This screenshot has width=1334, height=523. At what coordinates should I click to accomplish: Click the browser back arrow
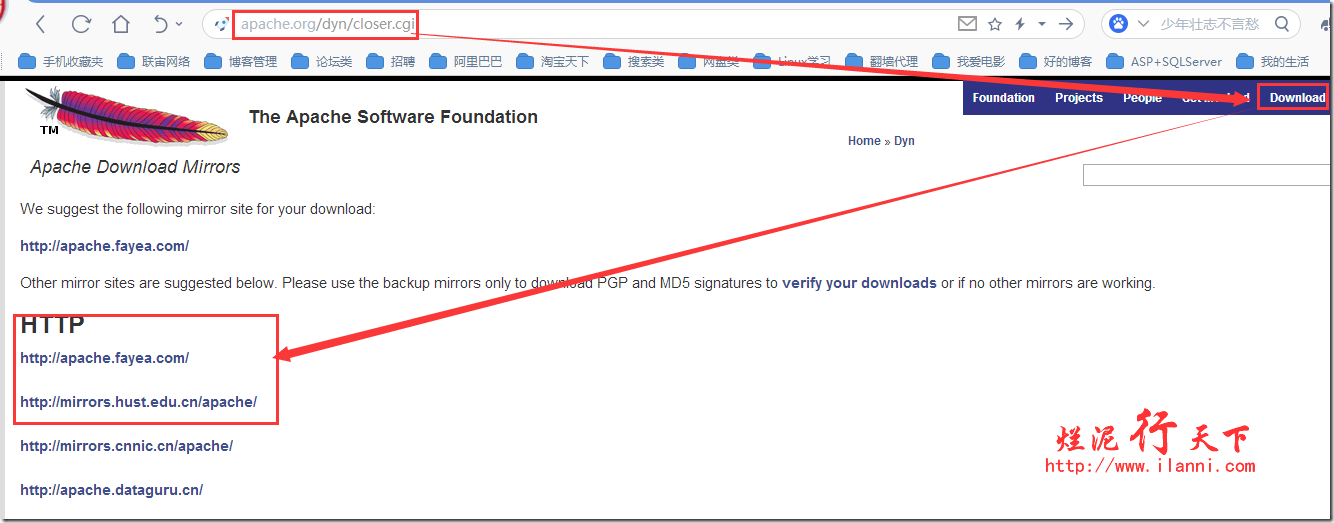click(x=40, y=24)
